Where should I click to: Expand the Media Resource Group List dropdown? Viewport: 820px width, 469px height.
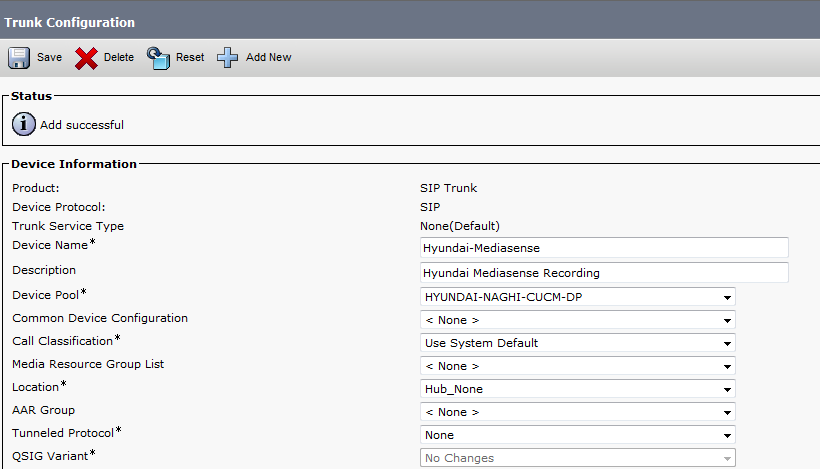[x=577, y=366]
